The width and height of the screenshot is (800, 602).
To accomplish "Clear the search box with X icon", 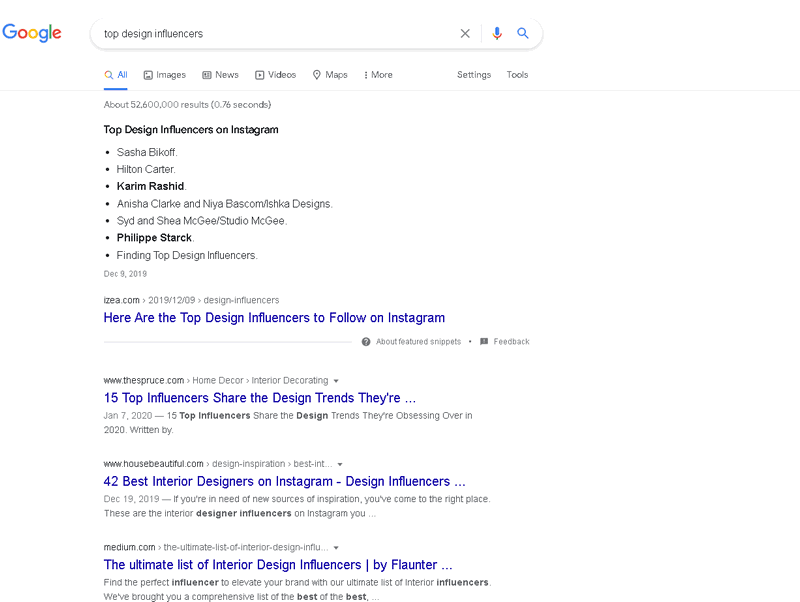I will pos(465,33).
